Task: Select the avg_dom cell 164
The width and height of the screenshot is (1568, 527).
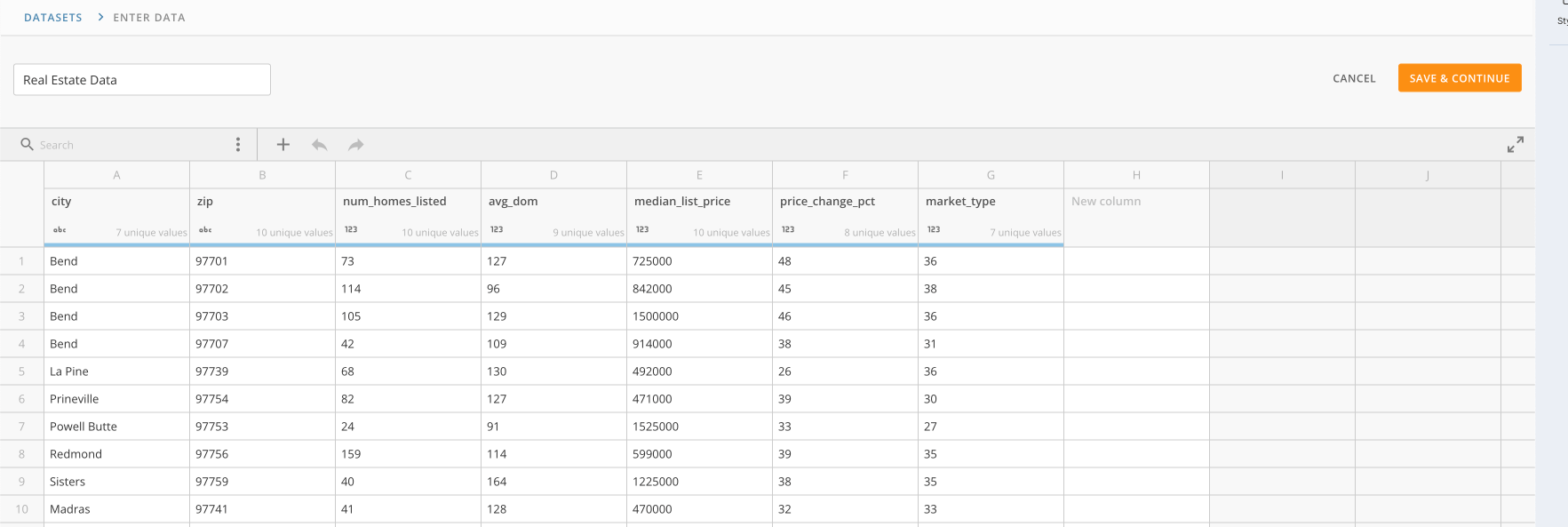Action: click(553, 482)
